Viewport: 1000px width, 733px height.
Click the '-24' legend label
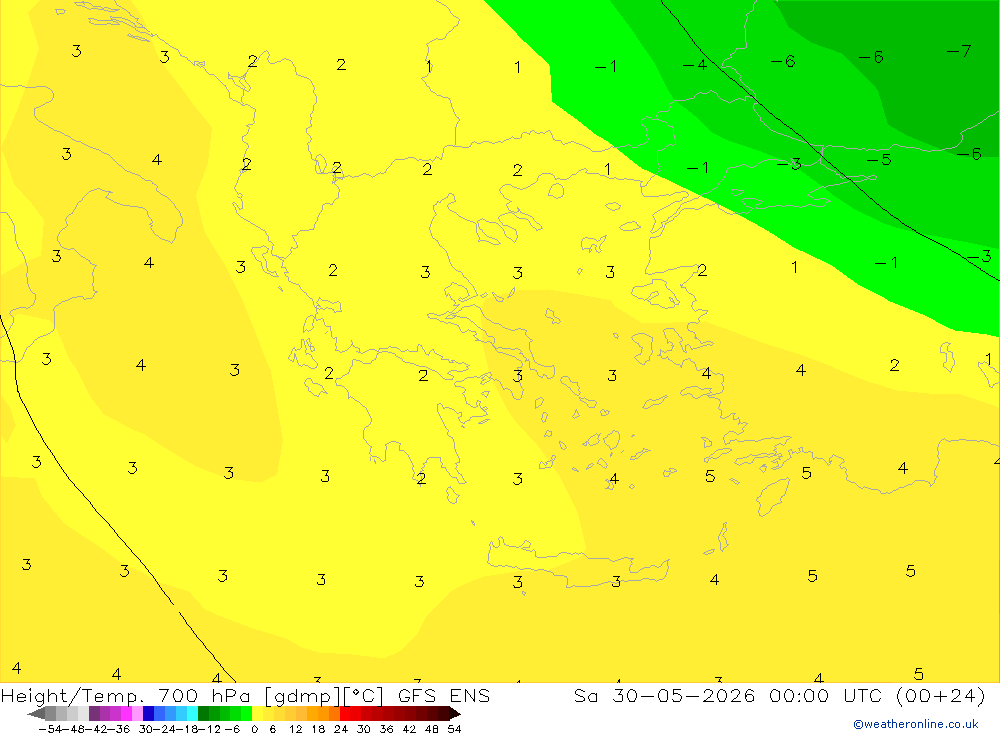click(x=165, y=729)
